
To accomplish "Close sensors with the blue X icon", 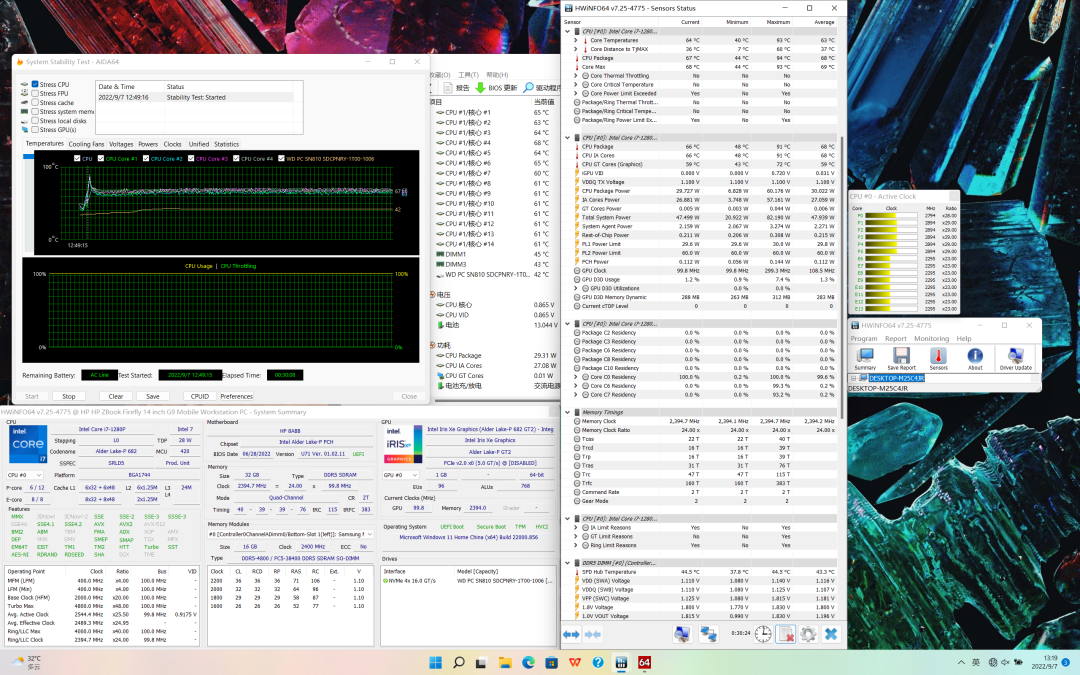I will tap(831, 634).
